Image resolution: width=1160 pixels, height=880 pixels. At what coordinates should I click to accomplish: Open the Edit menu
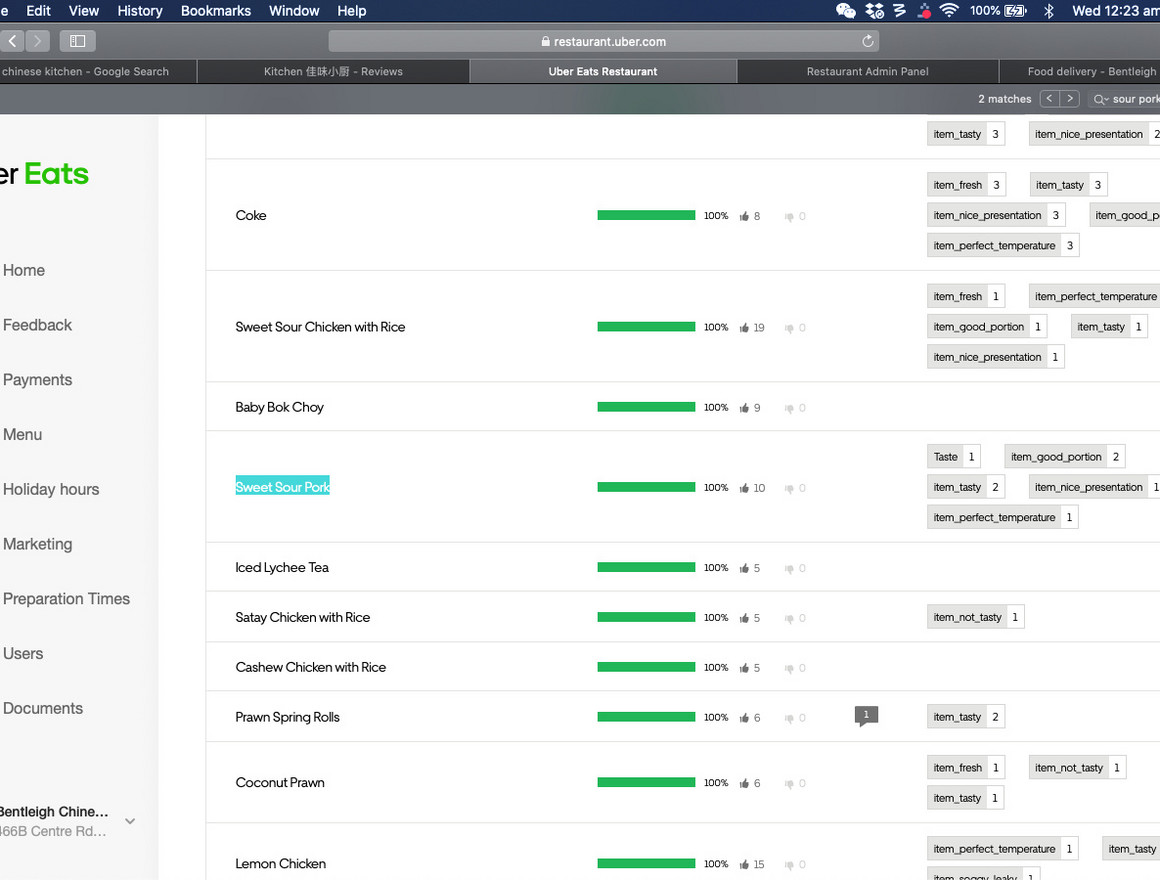coord(38,10)
